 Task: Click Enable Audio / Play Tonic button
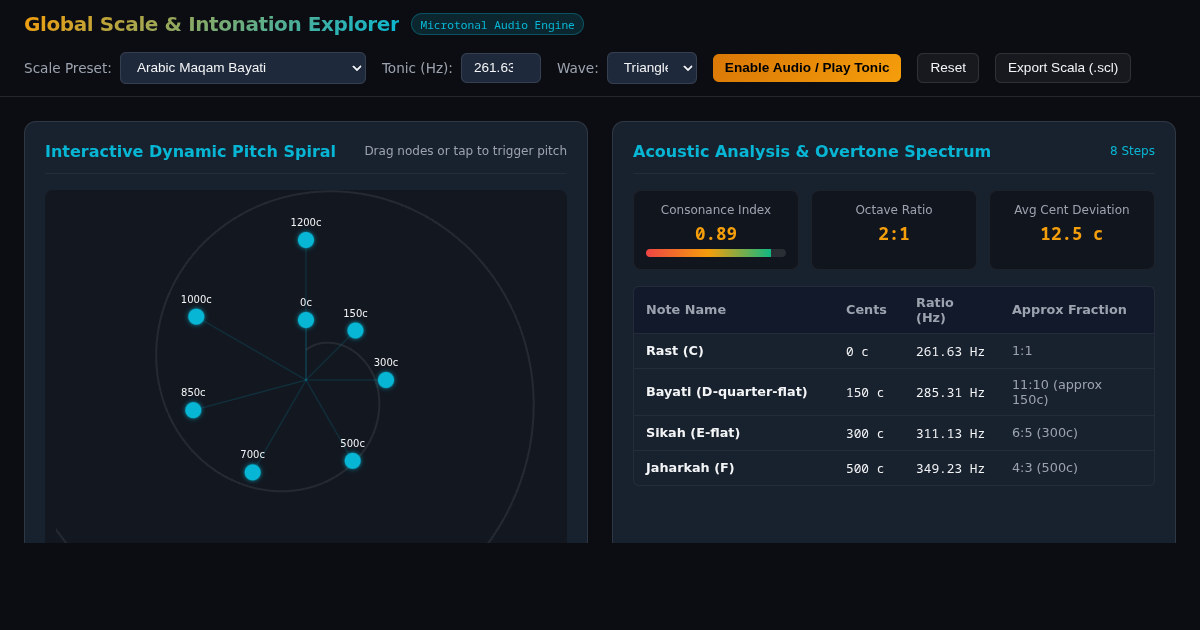click(807, 68)
